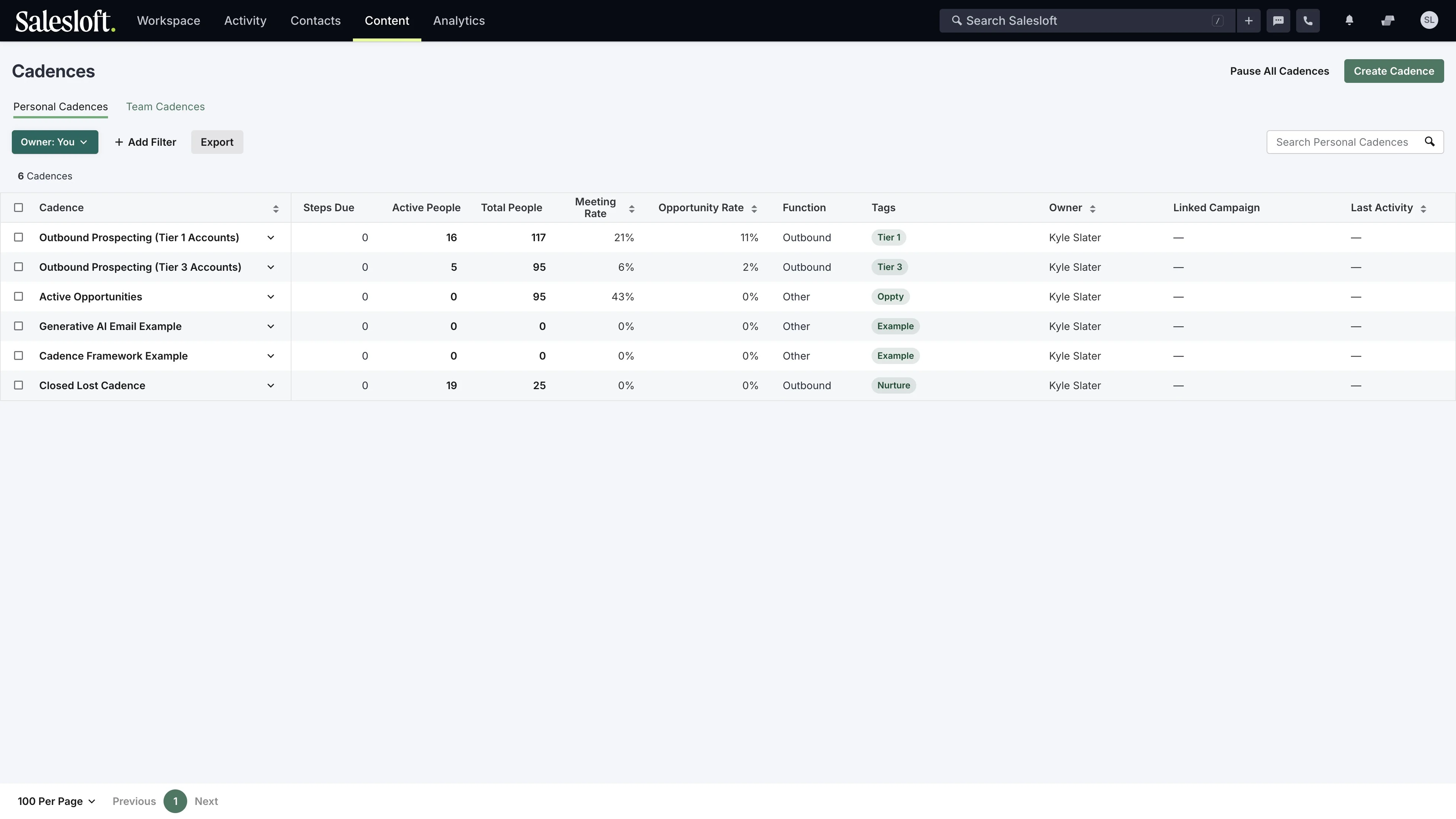Check Outbound Prospecting (Tier 1 Accounts) row
This screenshot has height=819, width=1456.
tap(18, 237)
